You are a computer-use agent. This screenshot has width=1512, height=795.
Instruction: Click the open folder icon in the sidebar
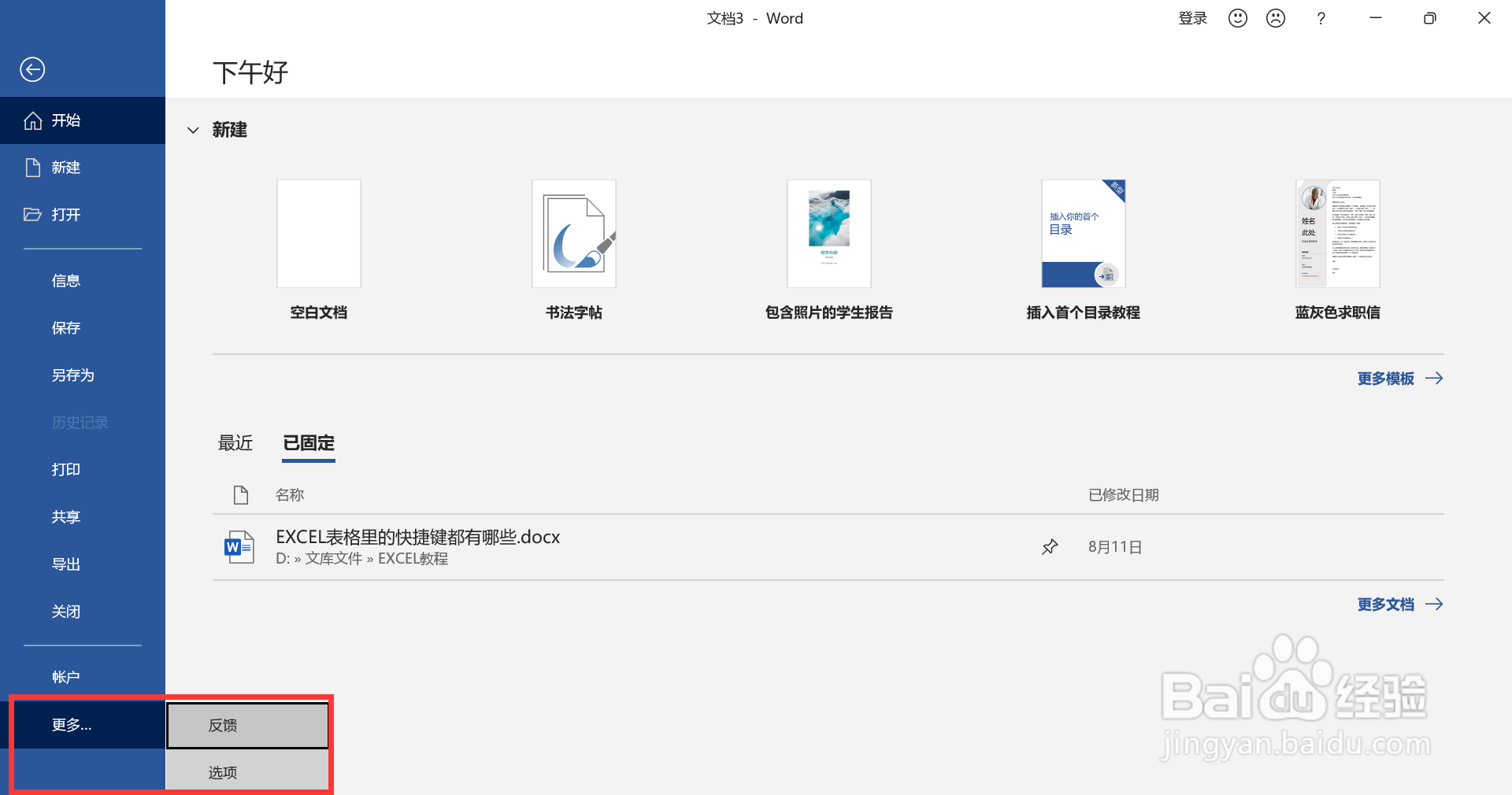tap(33, 214)
